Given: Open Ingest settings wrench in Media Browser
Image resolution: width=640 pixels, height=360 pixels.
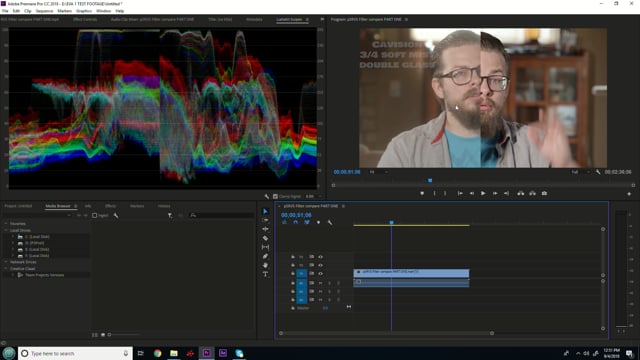Looking at the screenshot, I should click(x=116, y=216).
